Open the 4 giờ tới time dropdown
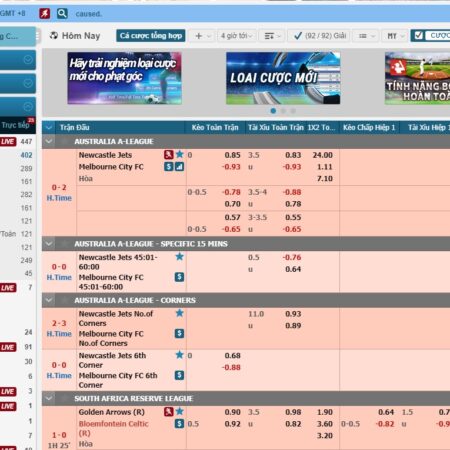The image size is (450, 450). tap(237, 36)
